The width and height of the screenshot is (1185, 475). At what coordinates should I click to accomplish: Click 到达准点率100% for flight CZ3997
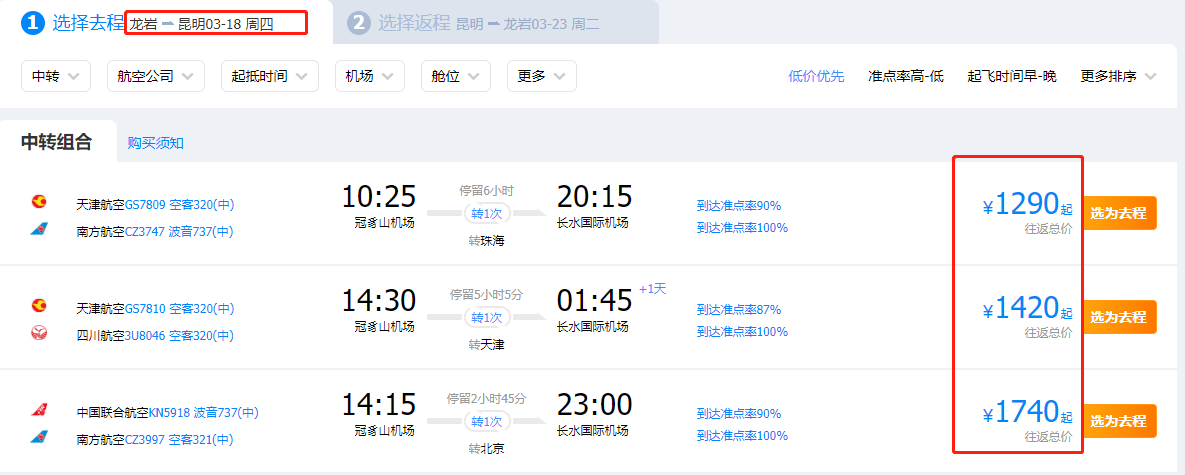coord(742,436)
